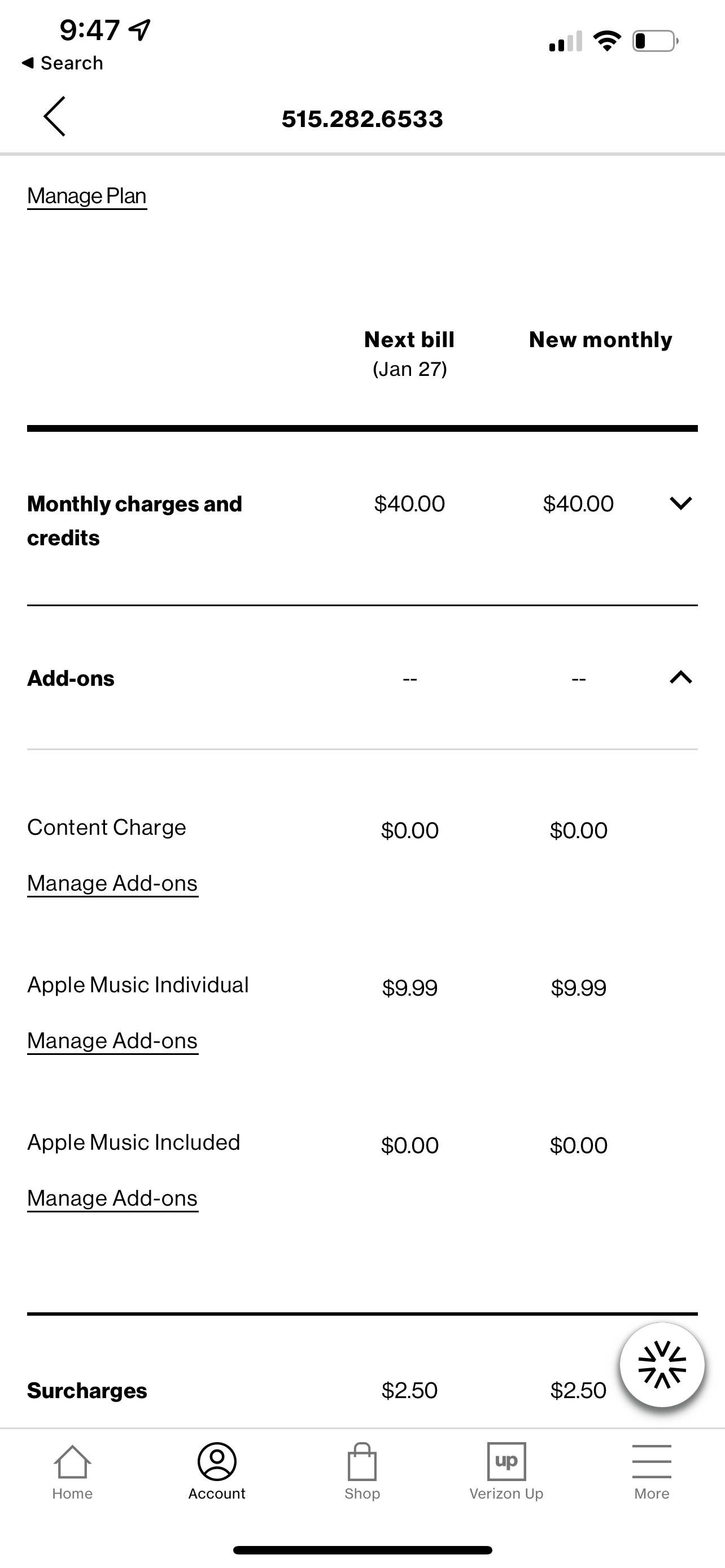The height and width of the screenshot is (1568, 725).
Task: Open the Shop bag icon
Action: point(362,1462)
